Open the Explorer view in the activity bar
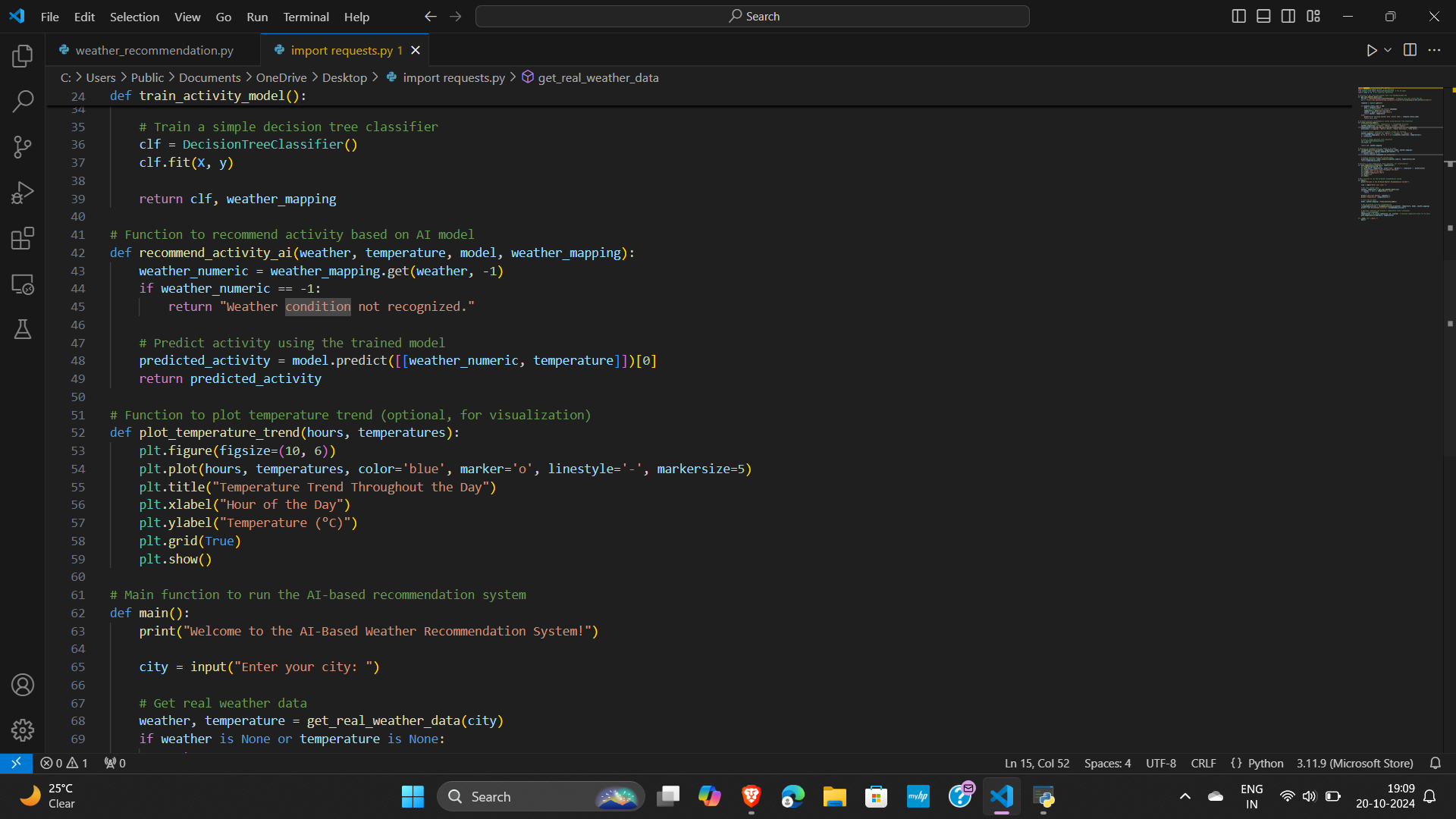Screen dimensions: 1456x819 click(23, 55)
